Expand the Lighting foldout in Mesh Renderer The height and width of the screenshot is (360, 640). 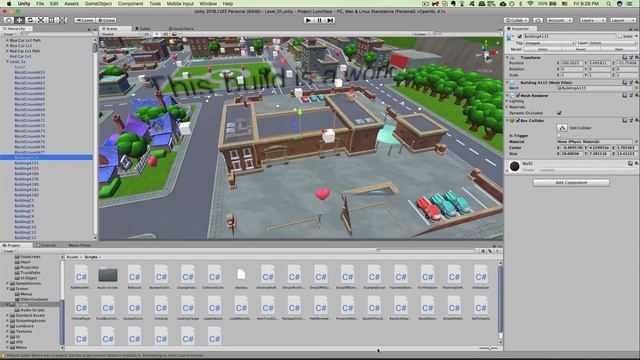coord(508,101)
